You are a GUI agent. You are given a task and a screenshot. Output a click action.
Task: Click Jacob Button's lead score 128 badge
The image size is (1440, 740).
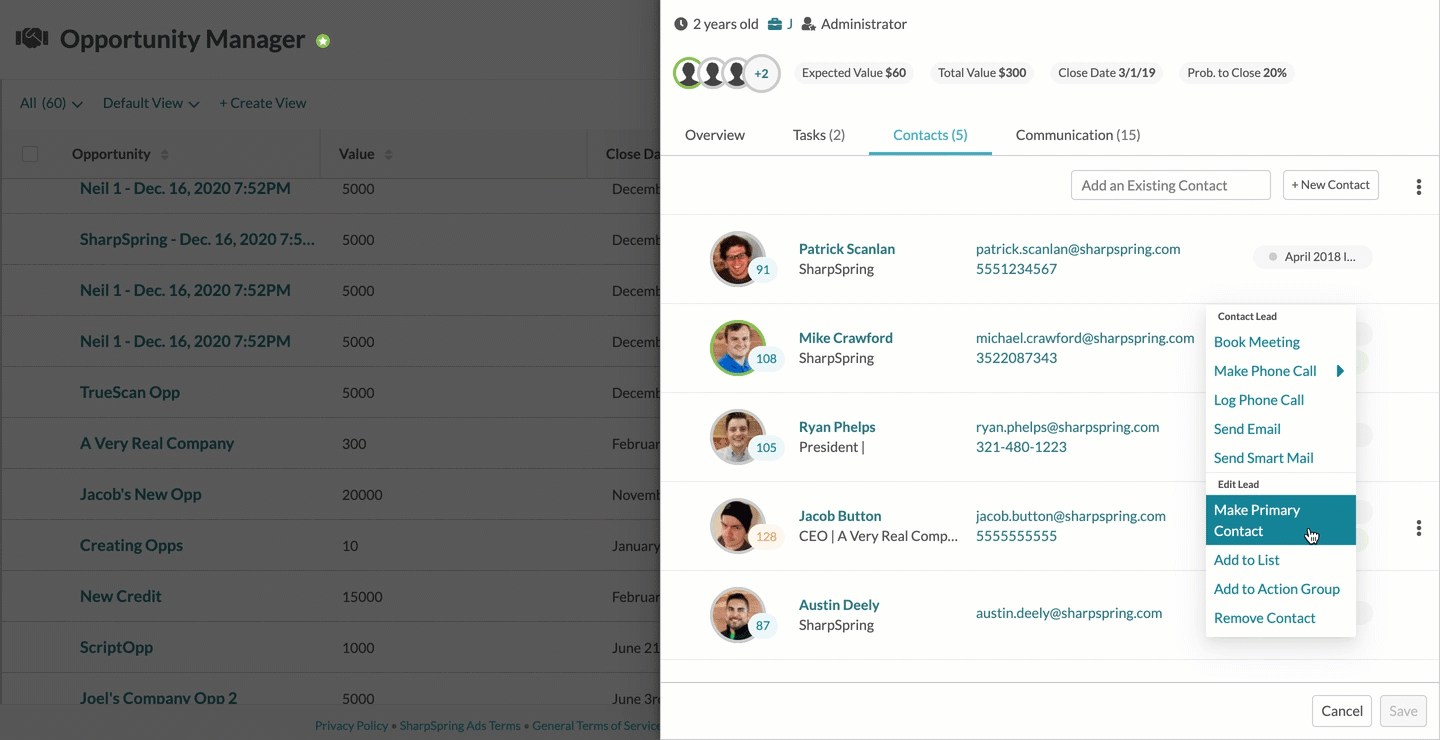766,537
